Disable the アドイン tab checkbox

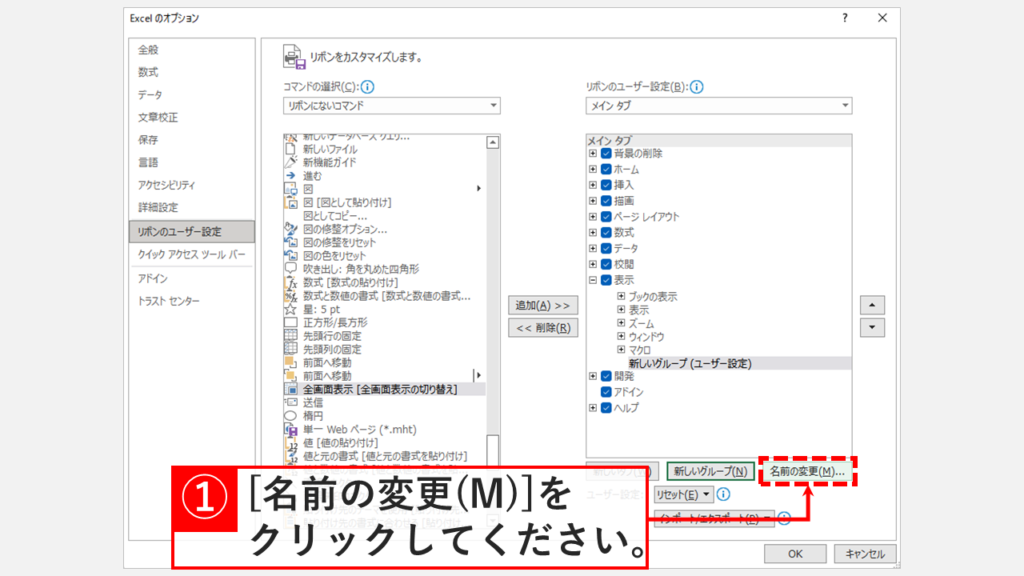pos(606,393)
